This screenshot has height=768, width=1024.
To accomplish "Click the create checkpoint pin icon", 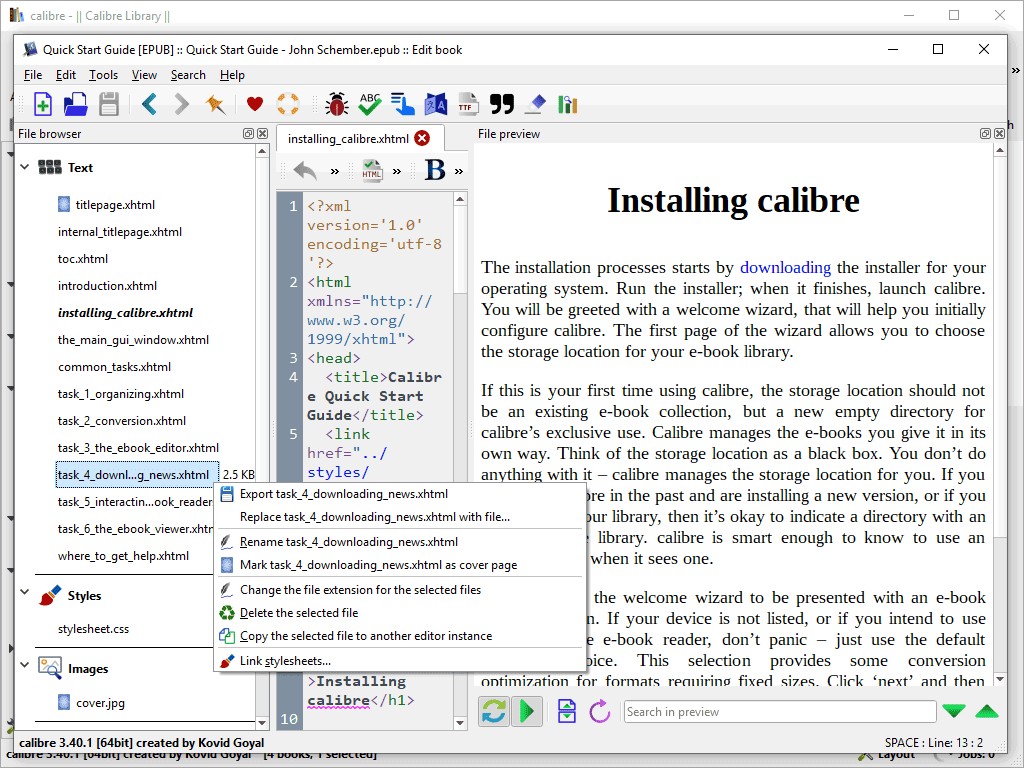I will coord(215,104).
